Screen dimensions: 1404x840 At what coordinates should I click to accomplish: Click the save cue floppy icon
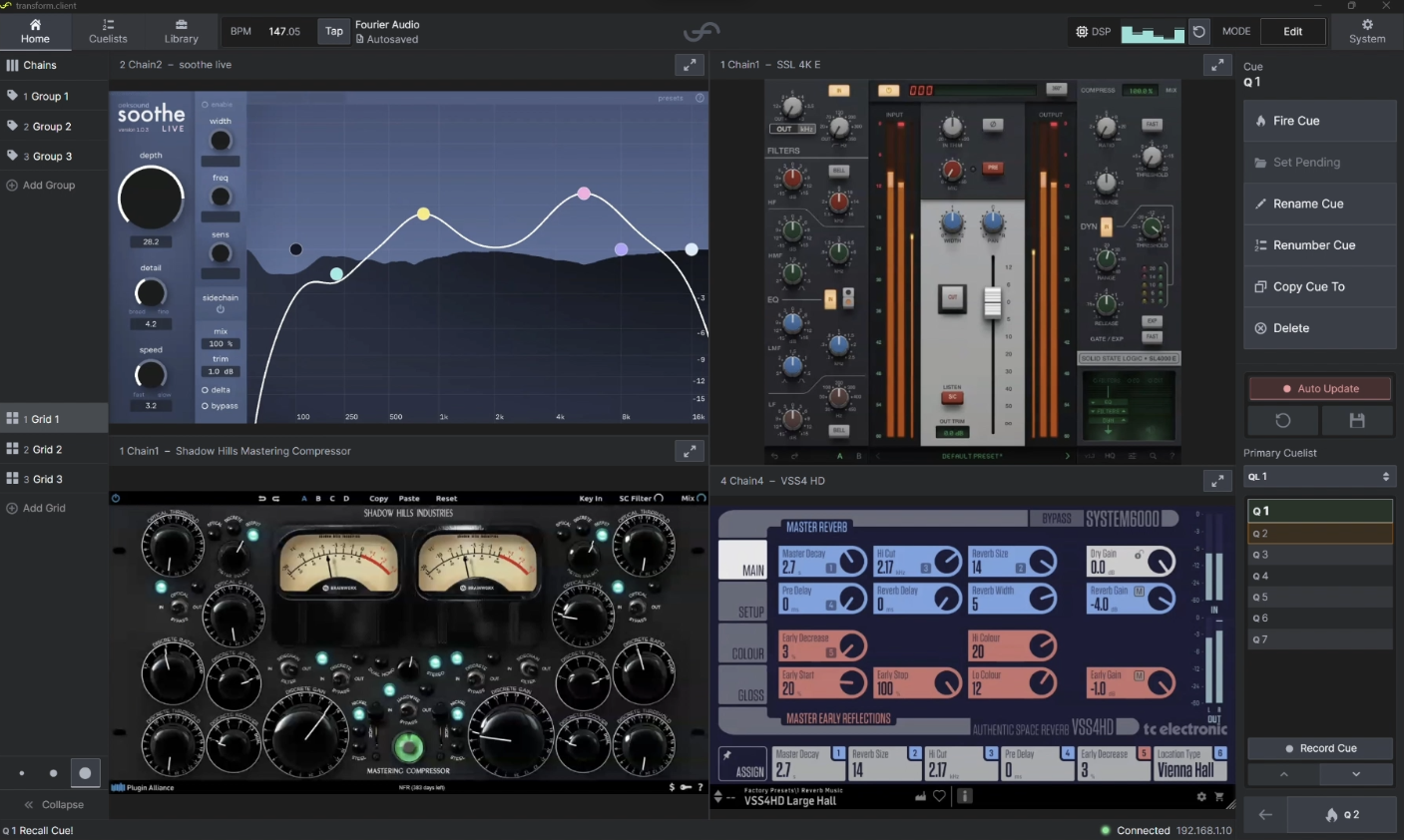point(1356,421)
